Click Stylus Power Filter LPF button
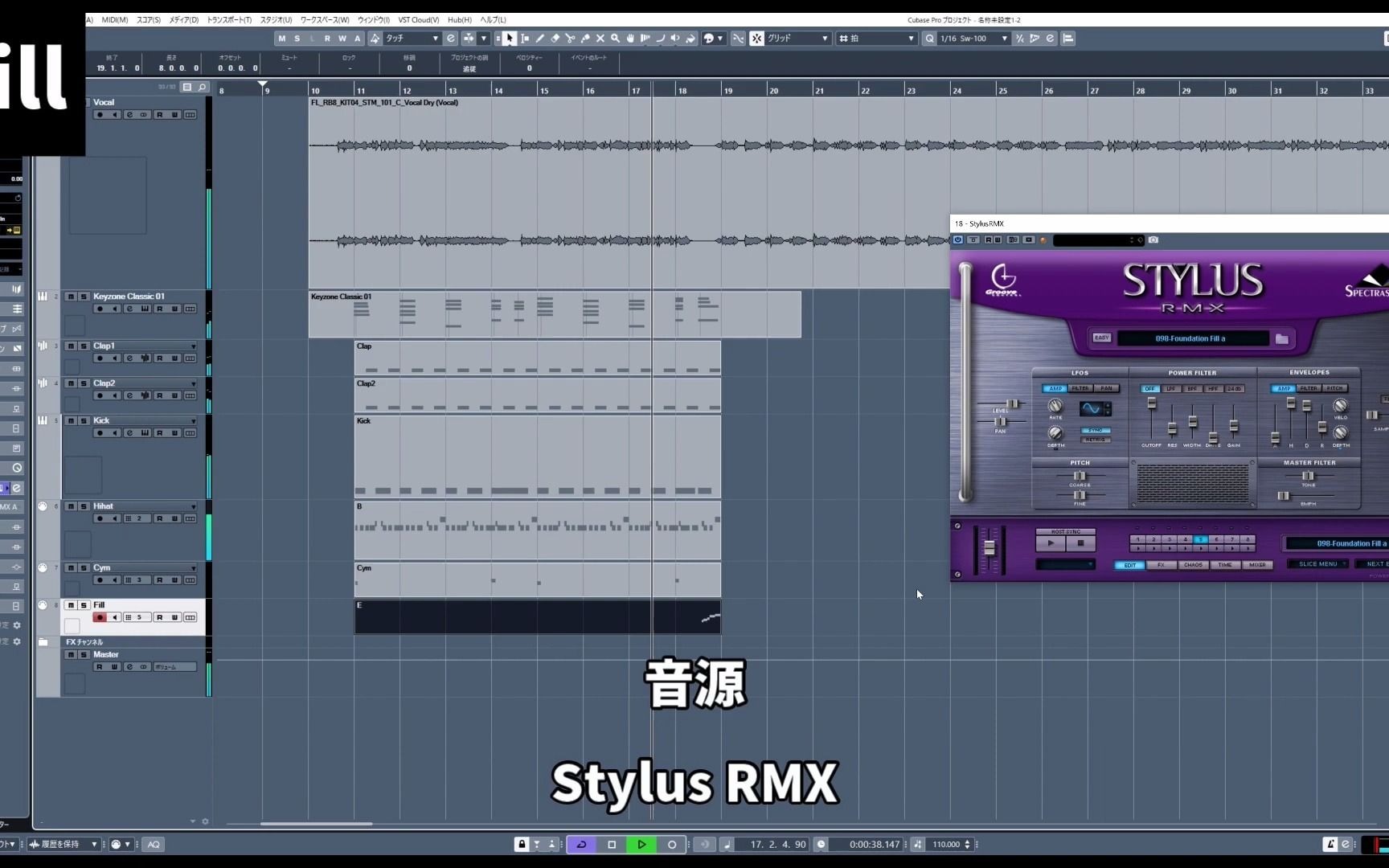This screenshot has width=1389, height=868. pyautogui.click(x=1171, y=389)
